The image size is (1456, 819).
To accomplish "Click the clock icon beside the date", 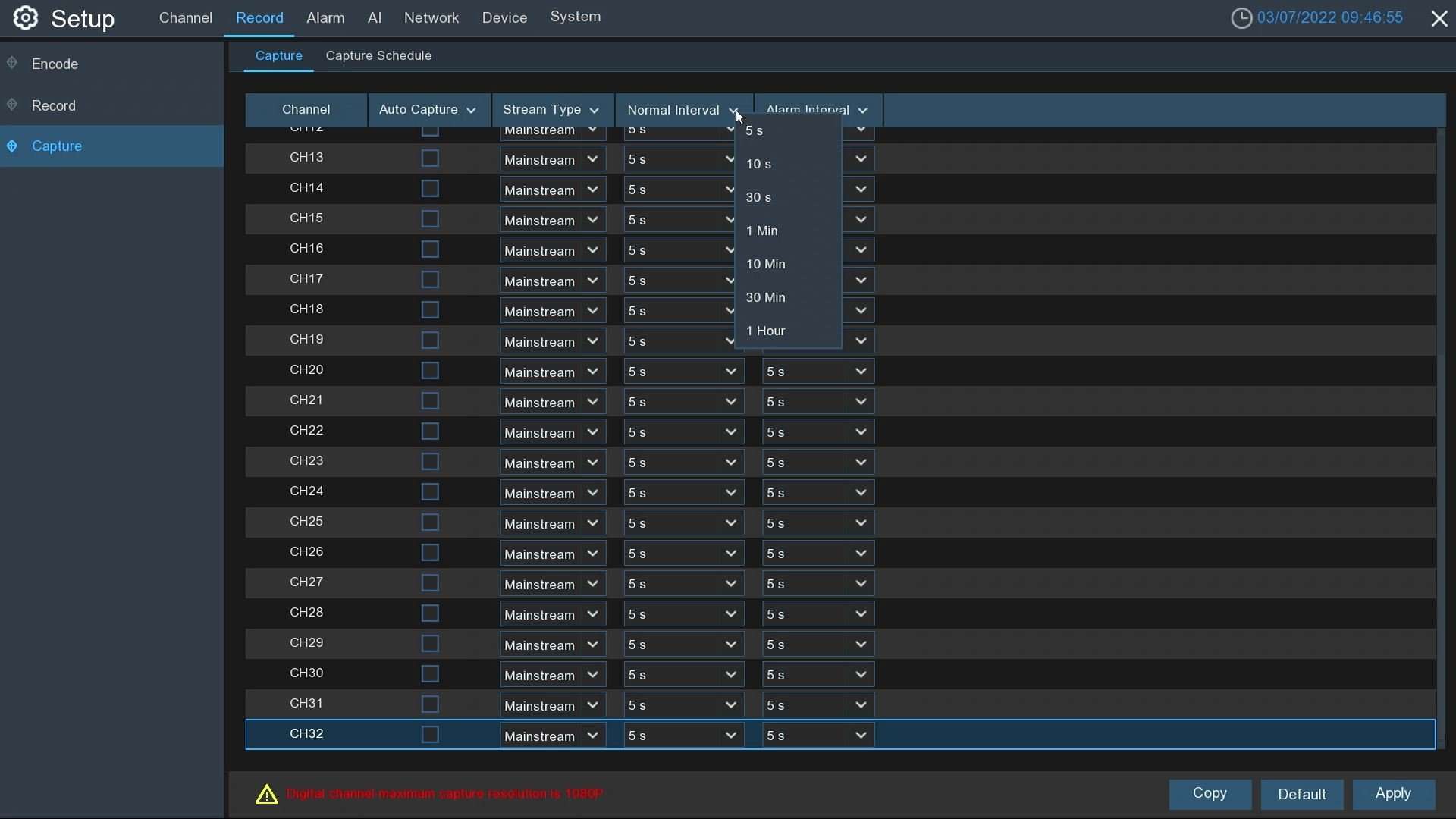I will coord(1244,17).
